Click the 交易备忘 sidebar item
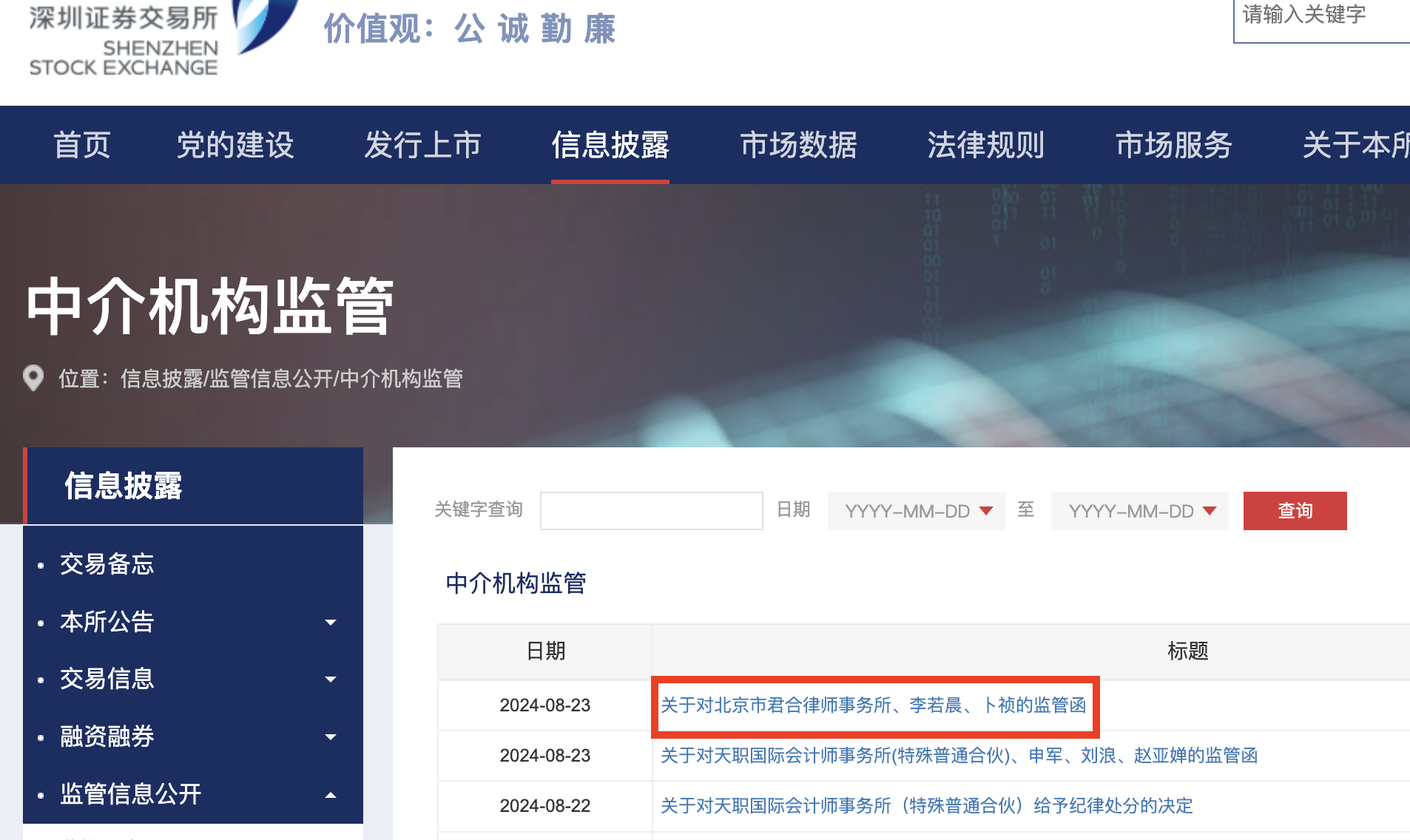The width and height of the screenshot is (1410, 840). coord(107,565)
